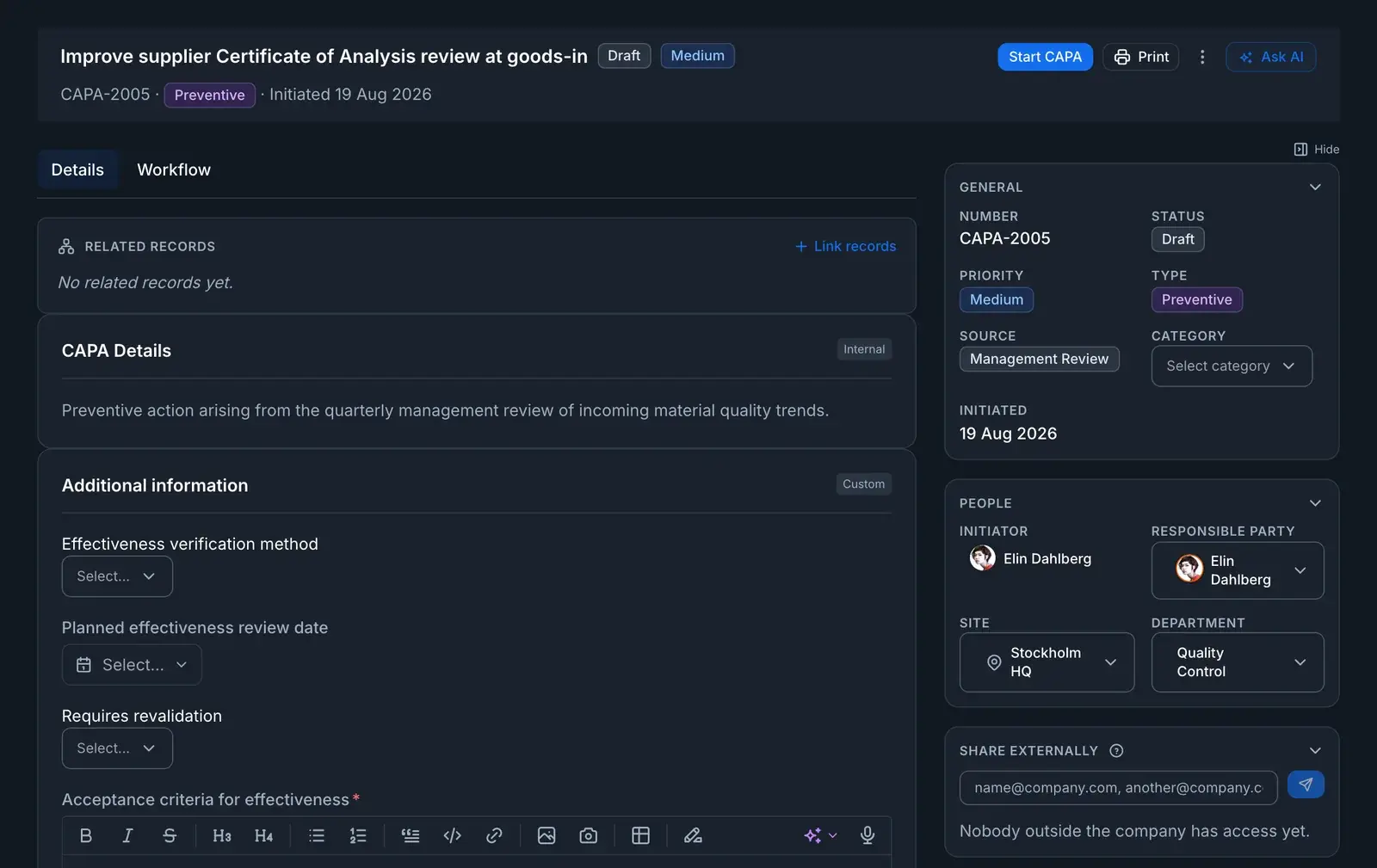Toggle italic formatting in editor toolbar
This screenshot has width=1377, height=868.
pos(127,835)
